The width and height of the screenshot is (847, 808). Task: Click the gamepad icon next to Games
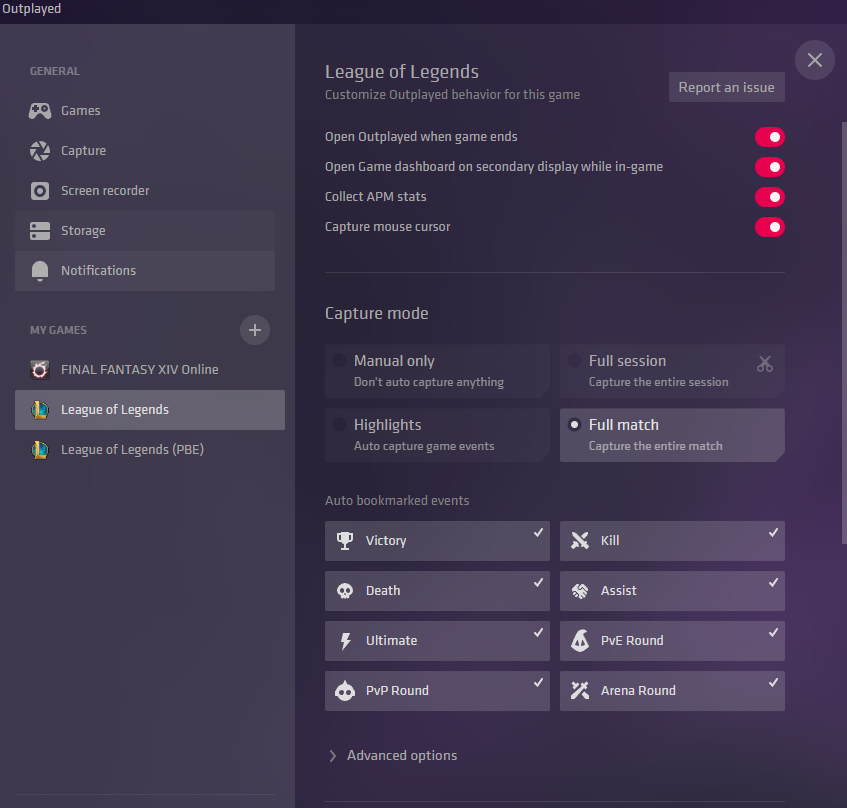(40, 111)
